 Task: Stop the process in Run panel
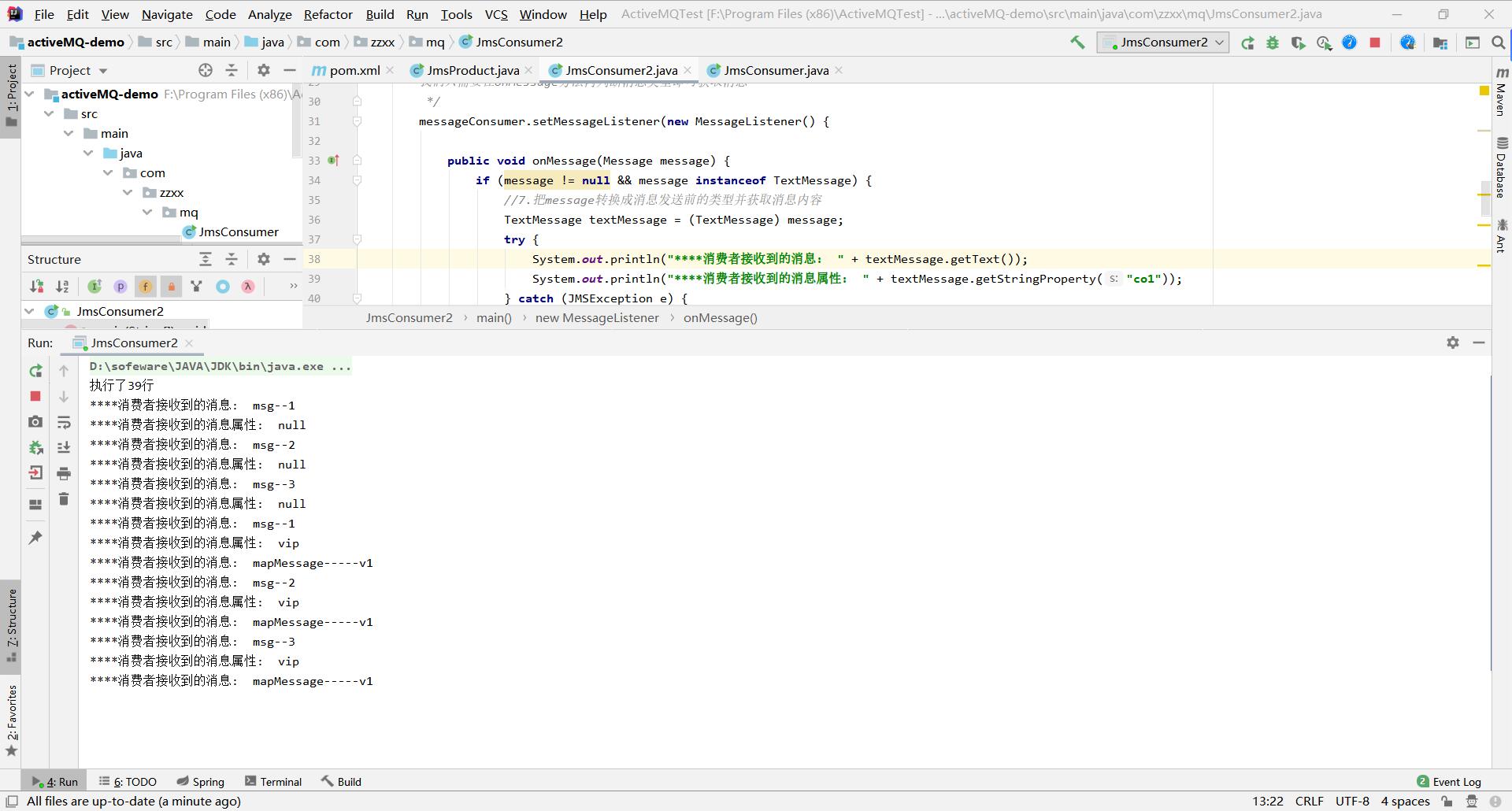click(x=35, y=396)
